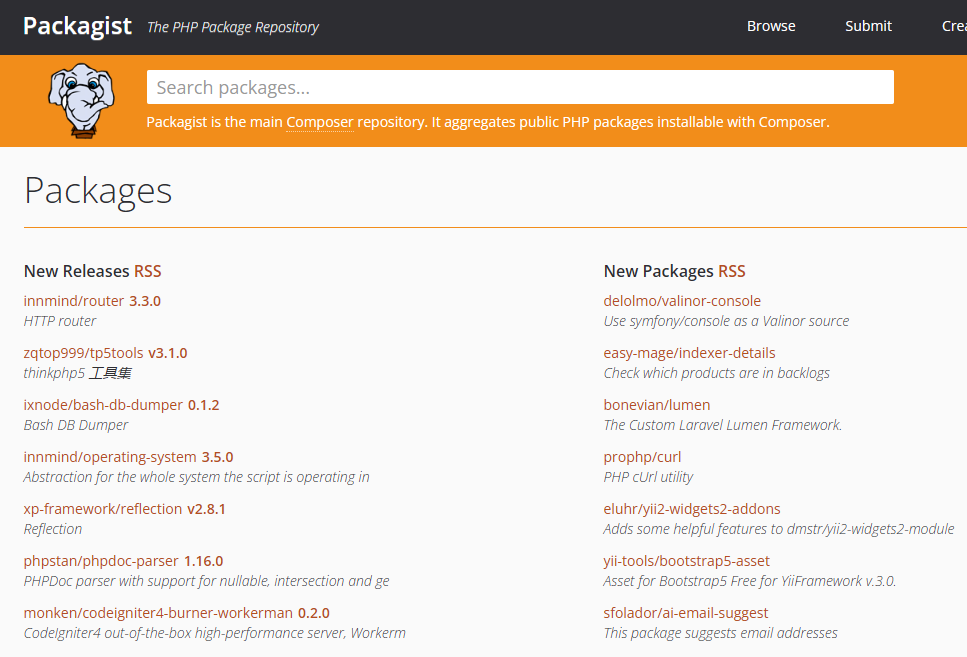This screenshot has height=657, width=967.
Task: Open the xp-framework/reflection package
Action: pyautogui.click(x=103, y=509)
